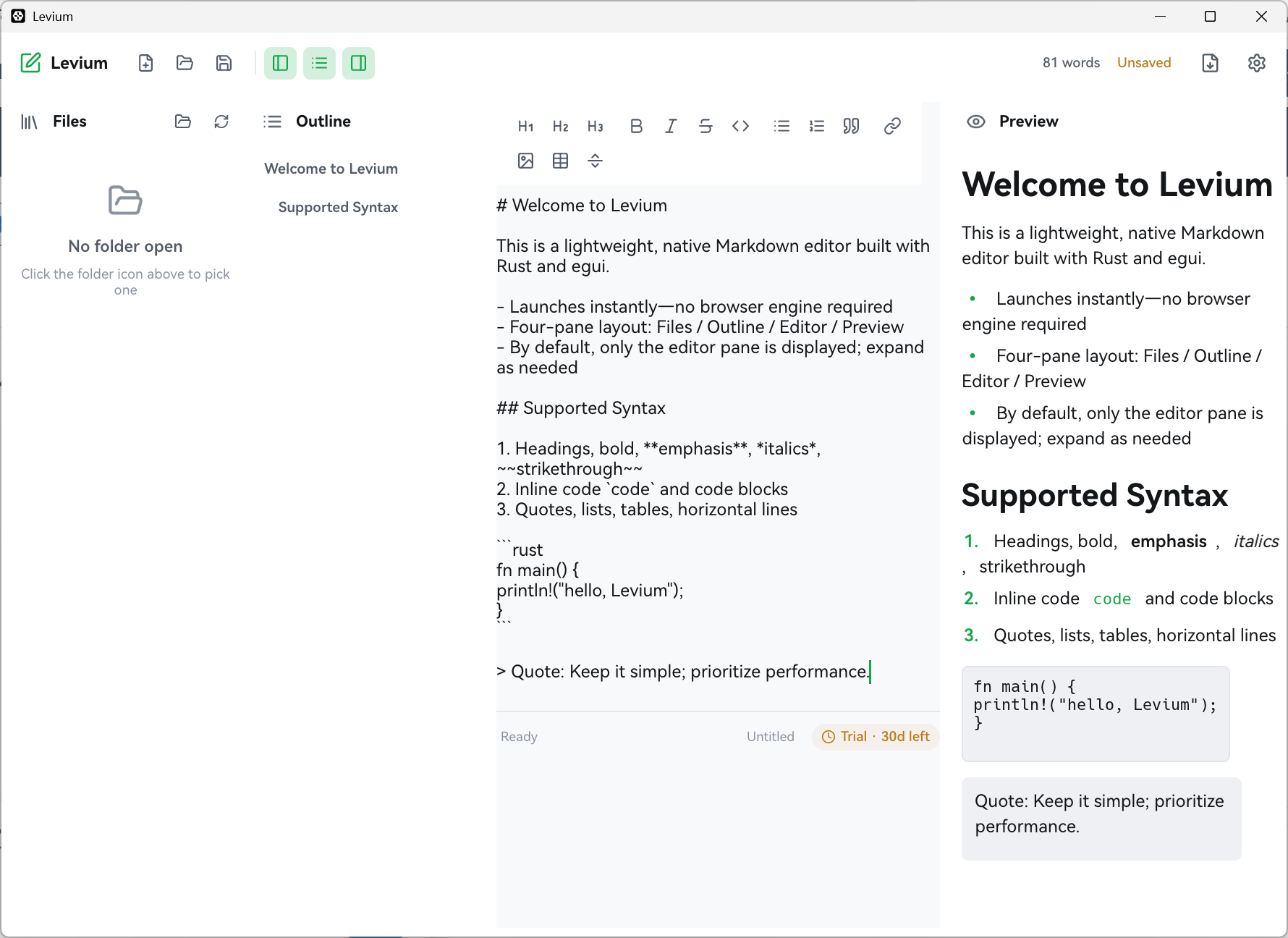
Task: Place cursor at end of Quote line in editor
Action: click(869, 672)
